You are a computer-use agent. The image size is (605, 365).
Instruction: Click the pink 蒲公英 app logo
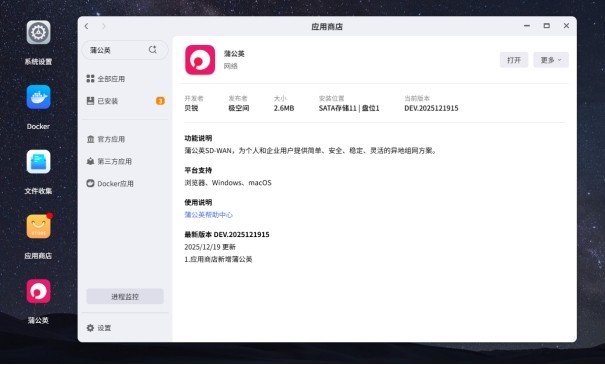[200, 60]
